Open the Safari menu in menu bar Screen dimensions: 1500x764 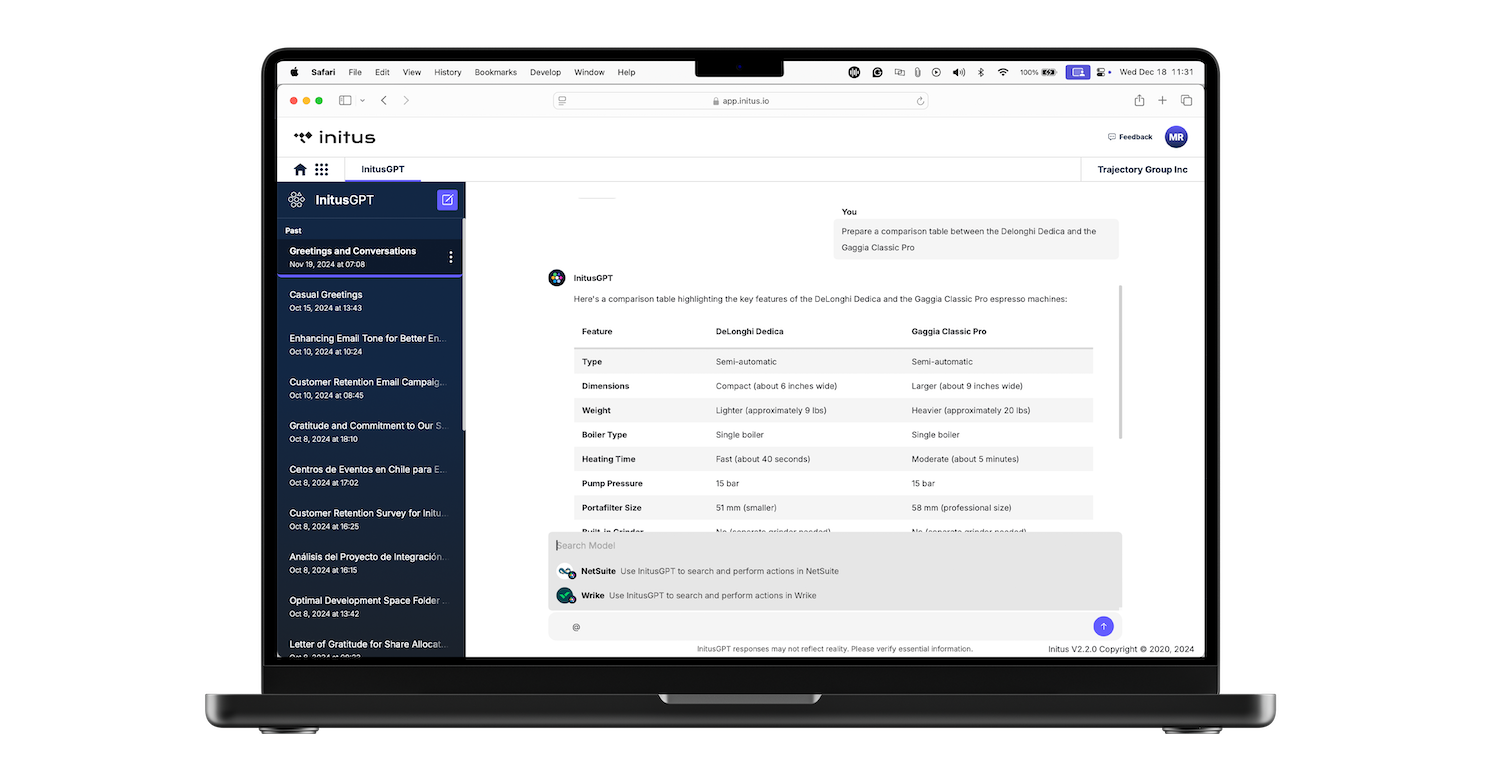point(323,72)
